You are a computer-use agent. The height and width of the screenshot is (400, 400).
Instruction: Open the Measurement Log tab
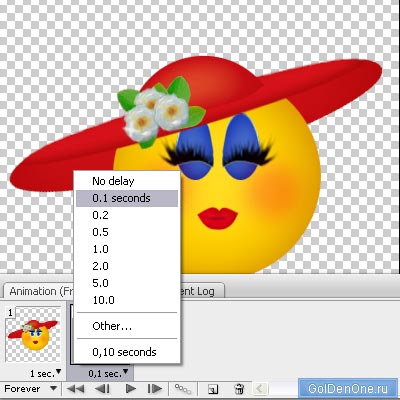click(x=202, y=291)
